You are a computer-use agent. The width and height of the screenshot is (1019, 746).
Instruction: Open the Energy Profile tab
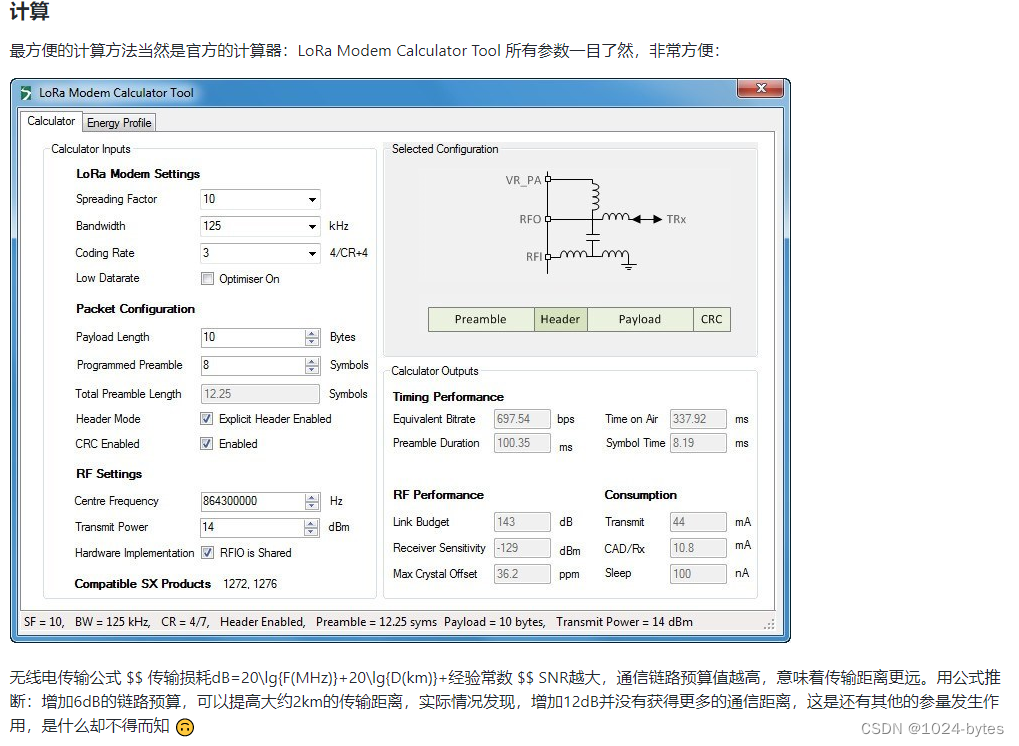coord(119,123)
